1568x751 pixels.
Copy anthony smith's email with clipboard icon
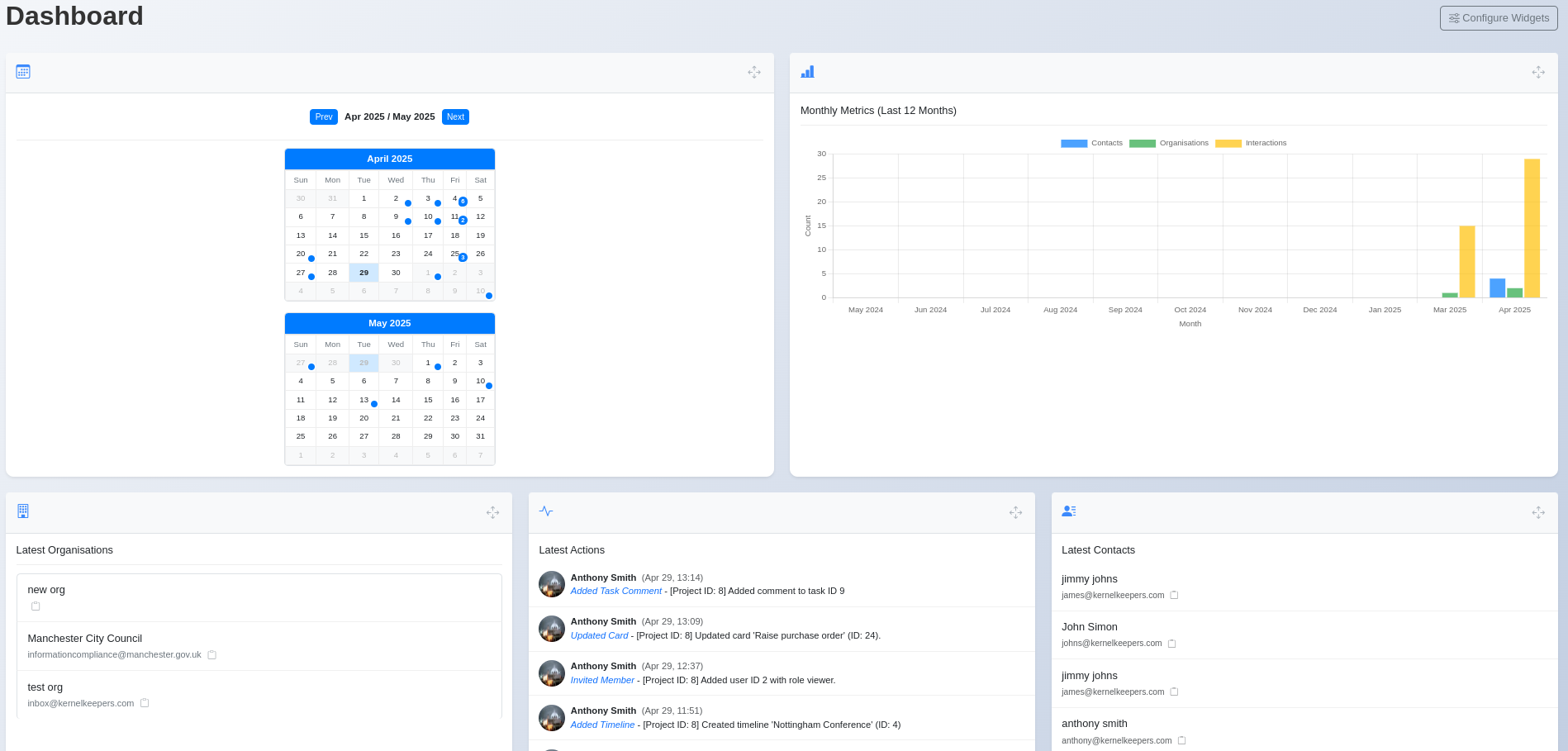1181,740
